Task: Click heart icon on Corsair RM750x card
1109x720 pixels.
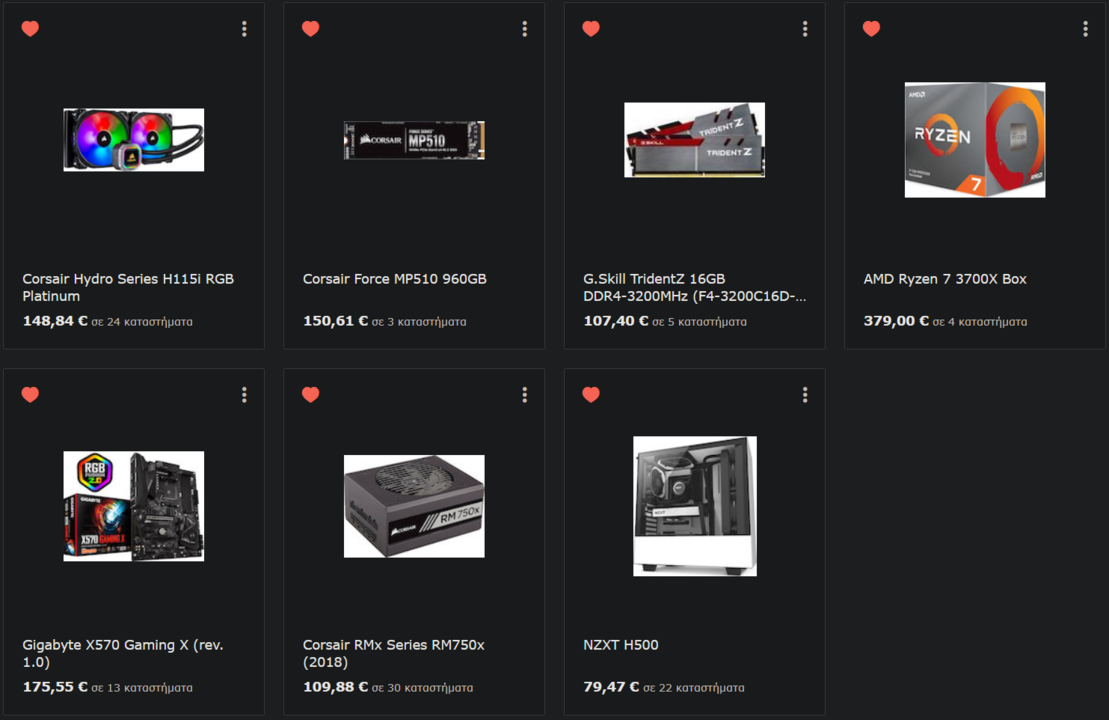Action: point(310,395)
